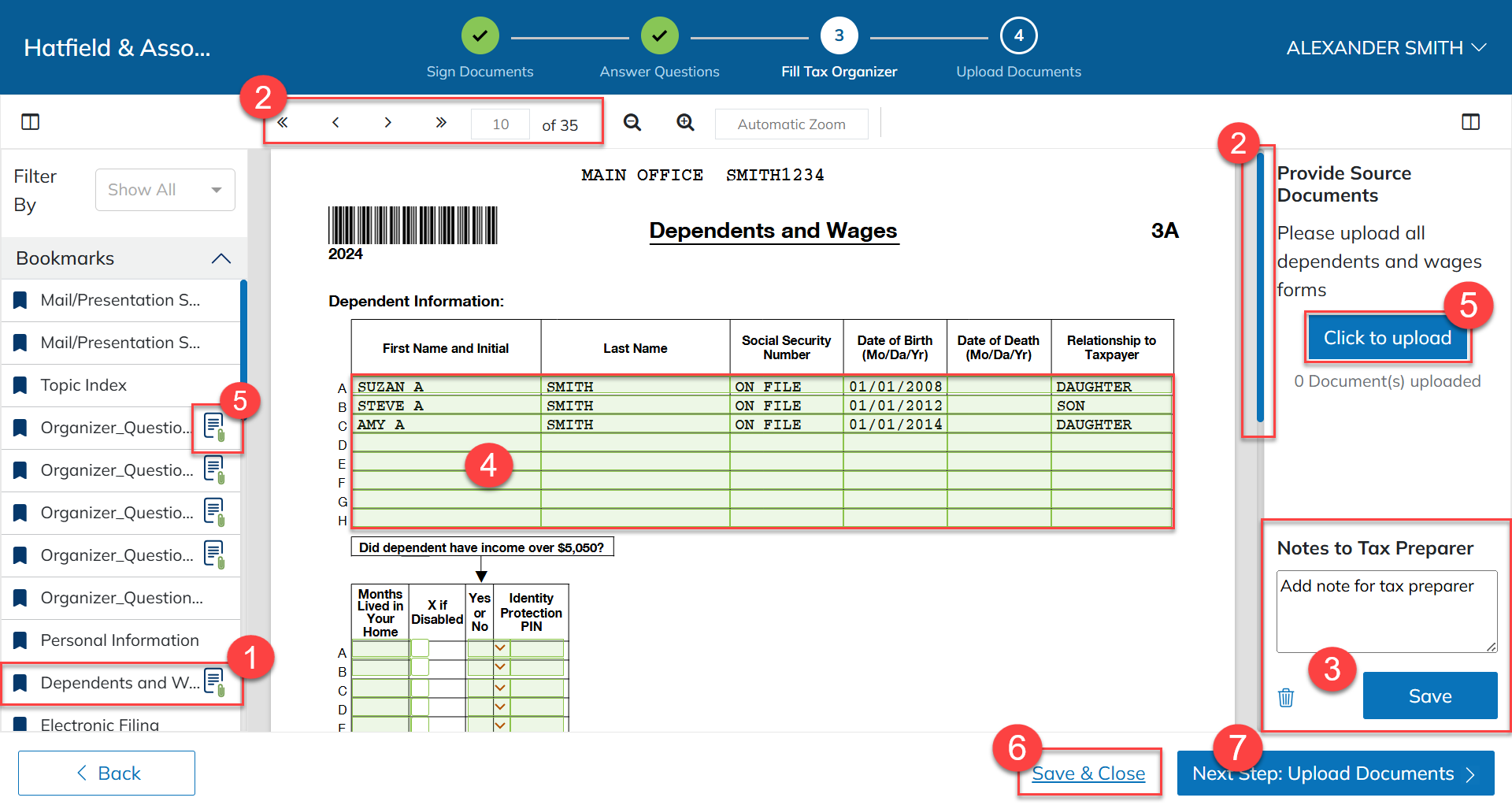Click the Save & Close link
Viewport: 1512px width, 805px height.
1088,773
